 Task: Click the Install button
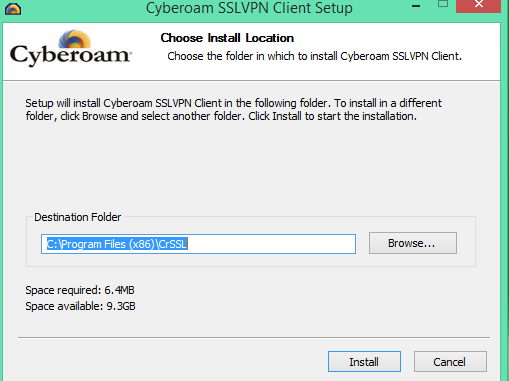(364, 362)
